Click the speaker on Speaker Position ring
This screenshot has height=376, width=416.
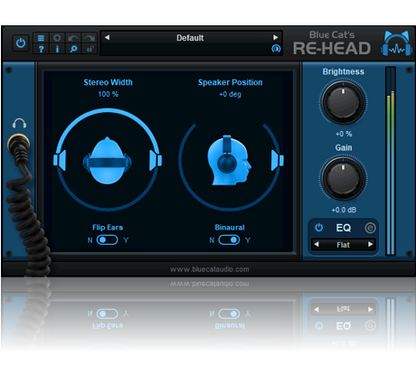tap(277, 160)
